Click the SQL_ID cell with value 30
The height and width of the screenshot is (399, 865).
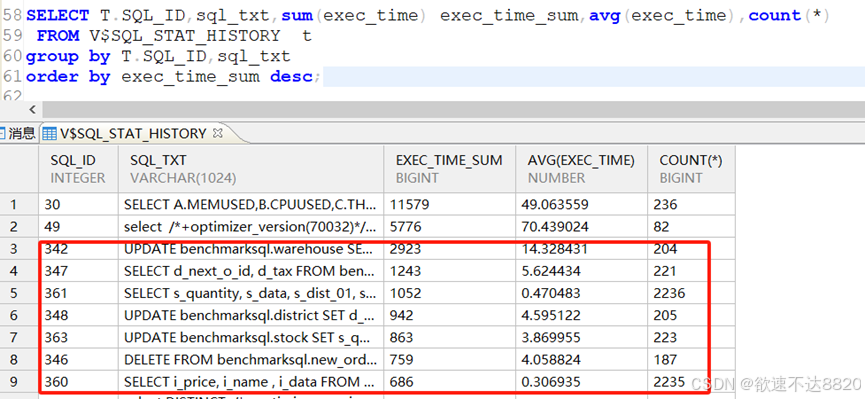pos(78,205)
